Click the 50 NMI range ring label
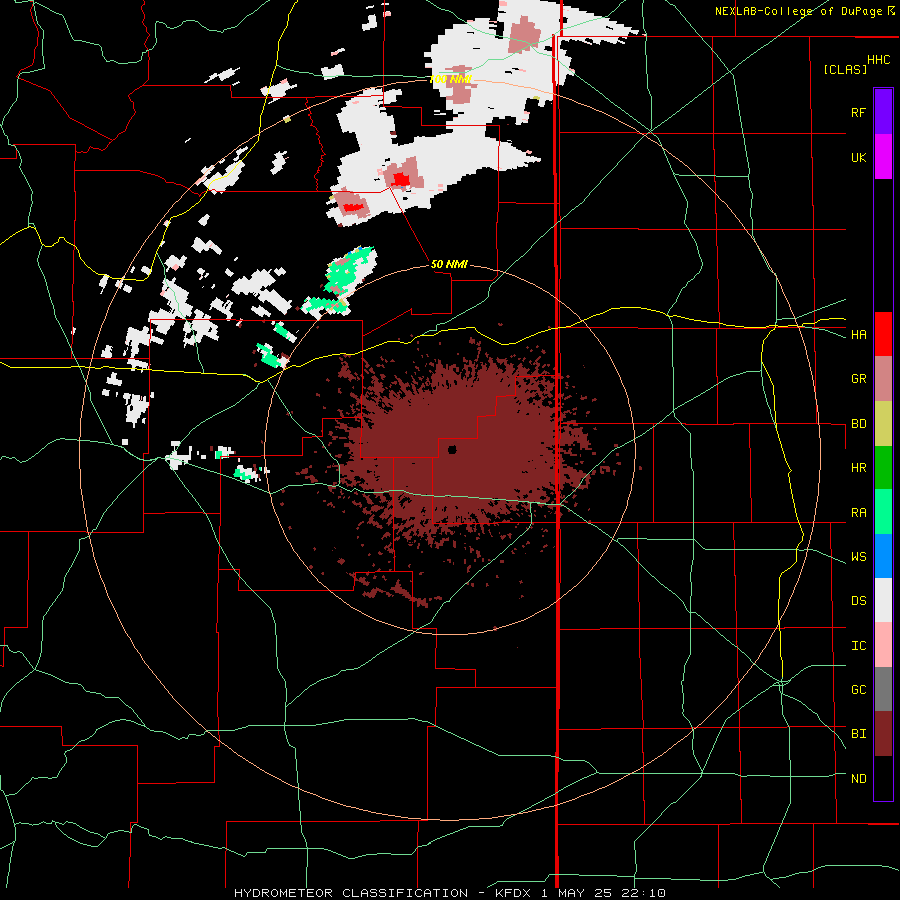900x900 pixels. pos(449,264)
